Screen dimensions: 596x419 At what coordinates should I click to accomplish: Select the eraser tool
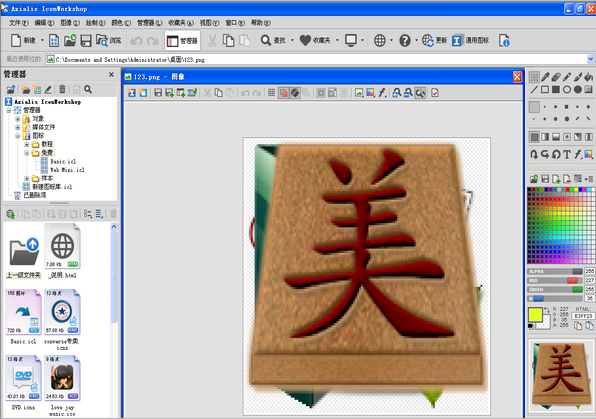(556, 77)
